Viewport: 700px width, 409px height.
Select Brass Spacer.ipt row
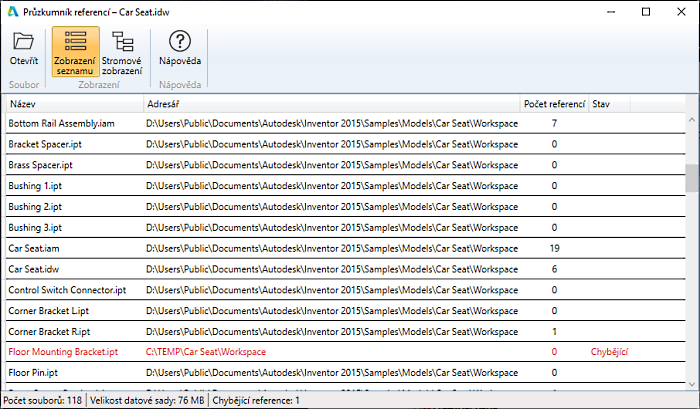(346, 165)
